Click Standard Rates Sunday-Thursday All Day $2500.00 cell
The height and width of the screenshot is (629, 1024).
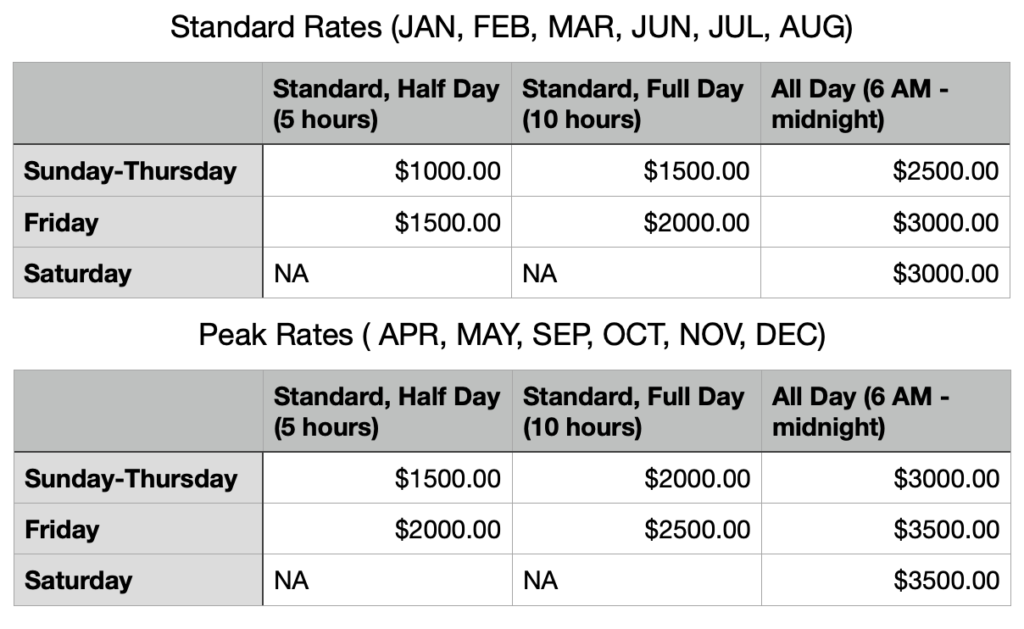[x=884, y=171]
